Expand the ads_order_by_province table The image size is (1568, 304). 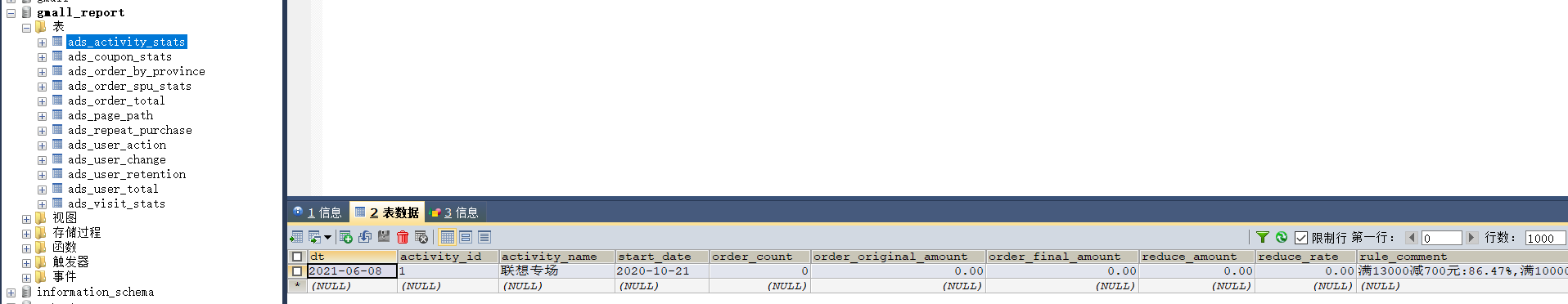click(42, 72)
